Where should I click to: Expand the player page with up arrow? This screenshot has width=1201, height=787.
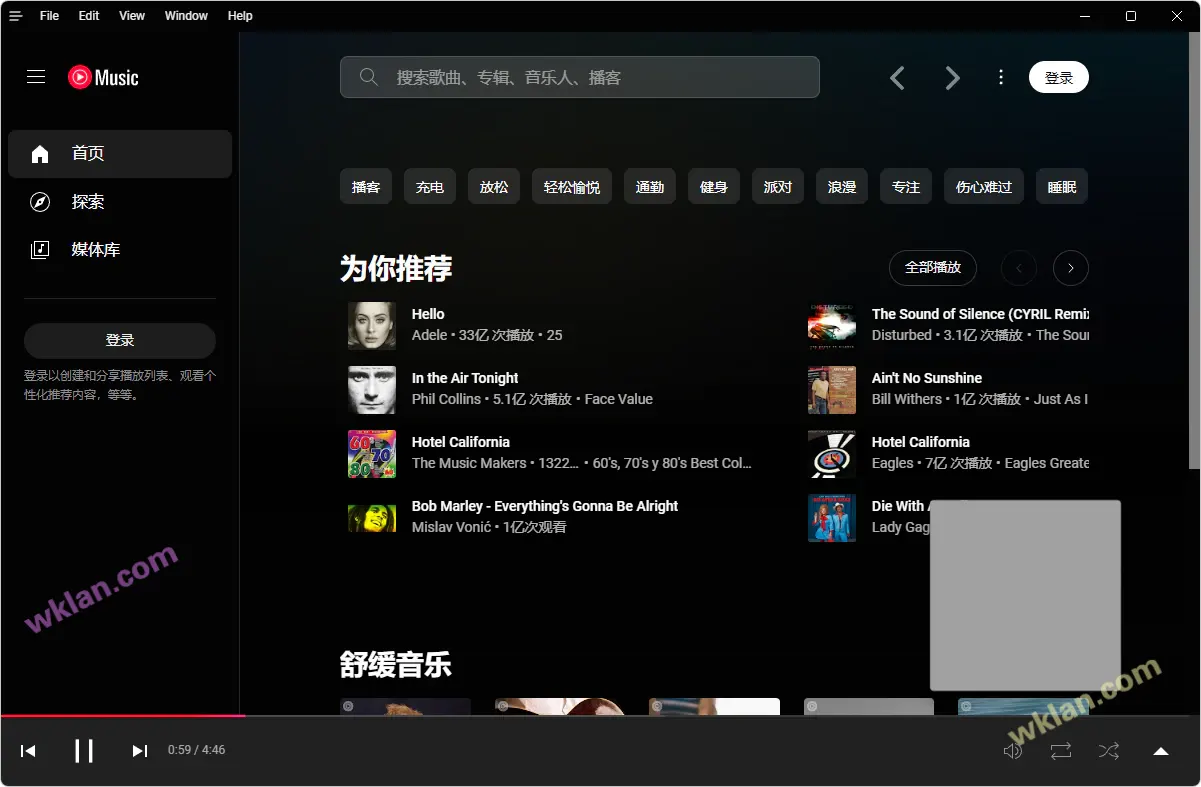click(1161, 751)
